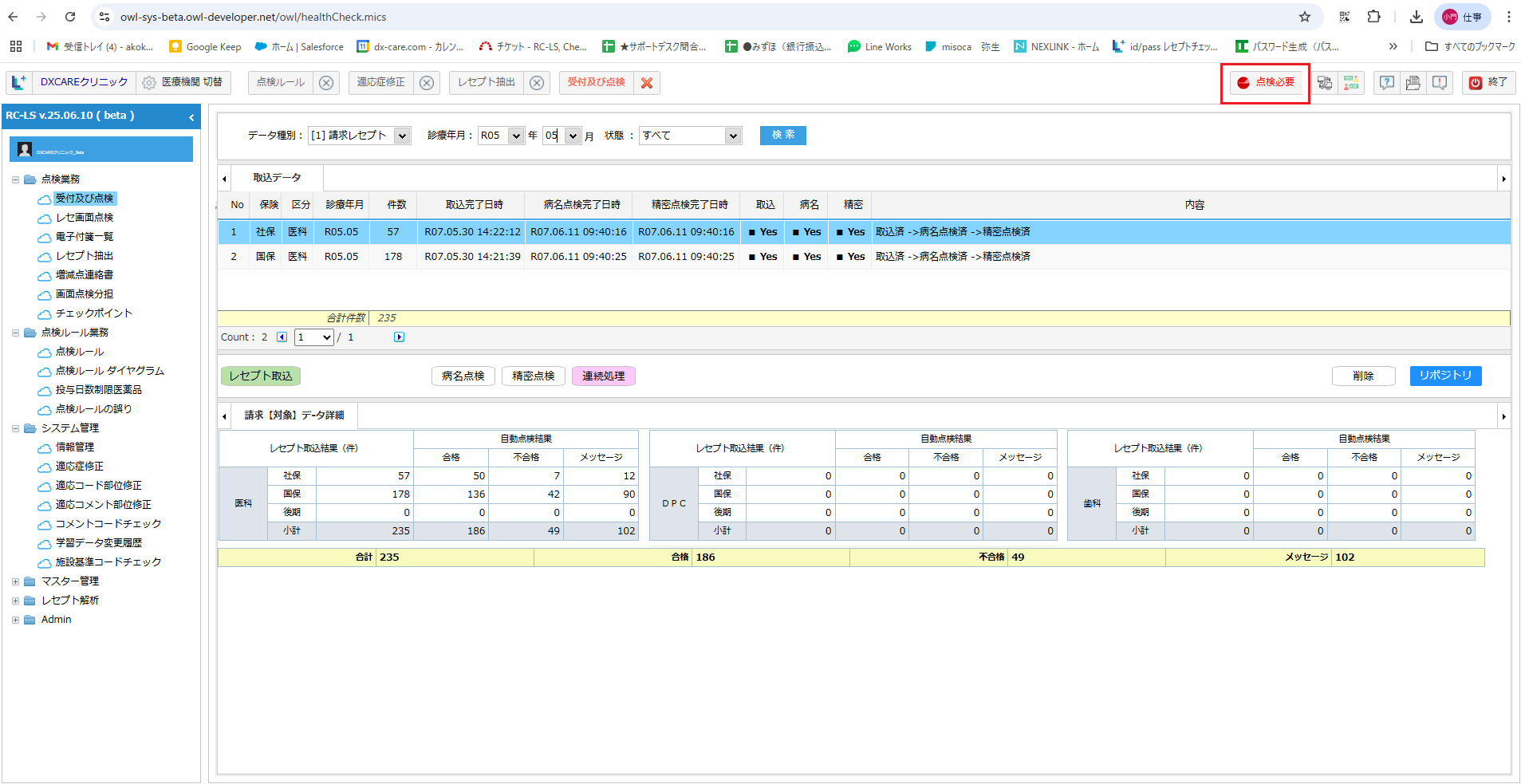Click the printer documents folder icon
The image size is (1521, 784).
pyautogui.click(x=1413, y=83)
